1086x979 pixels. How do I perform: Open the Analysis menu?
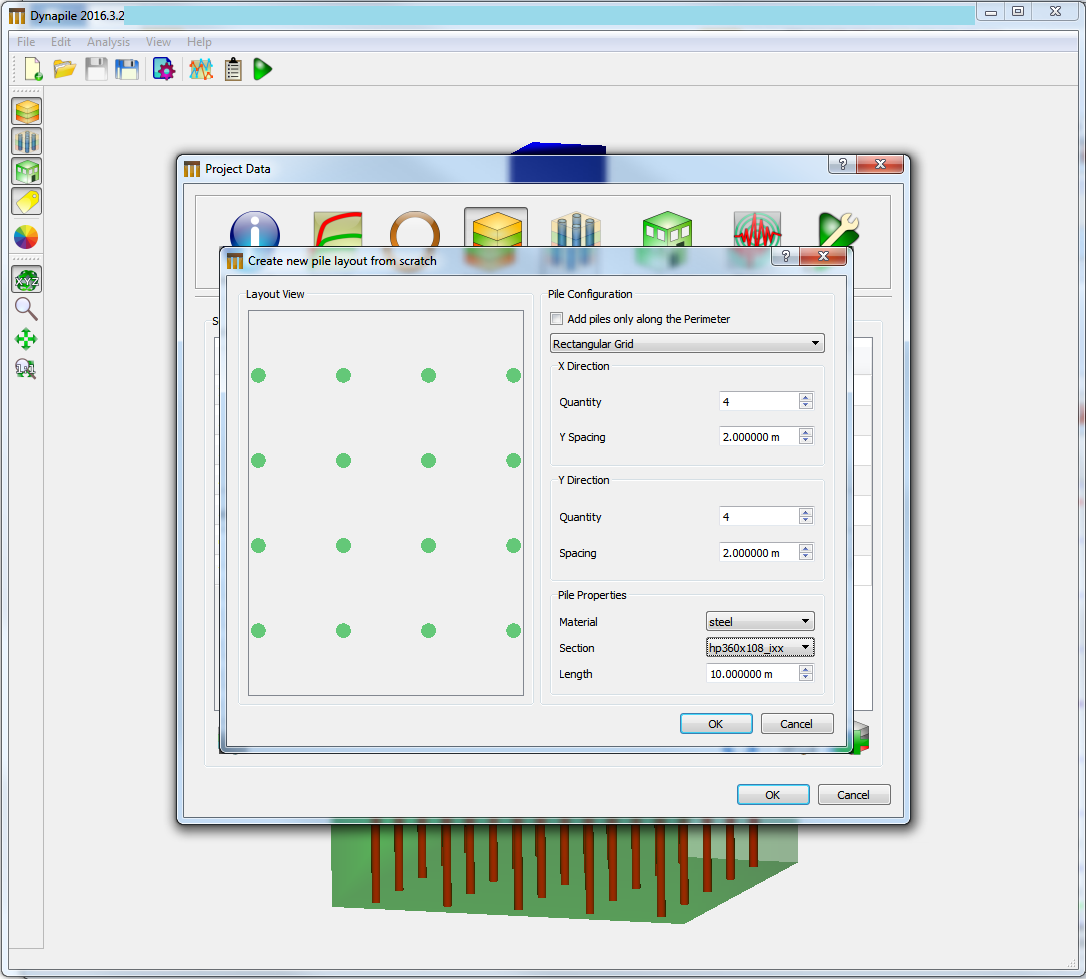(108, 42)
